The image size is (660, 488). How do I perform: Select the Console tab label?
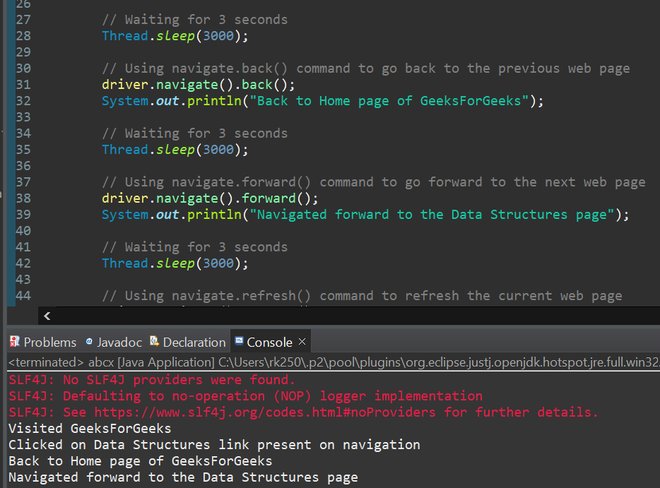pyautogui.click(x=269, y=342)
